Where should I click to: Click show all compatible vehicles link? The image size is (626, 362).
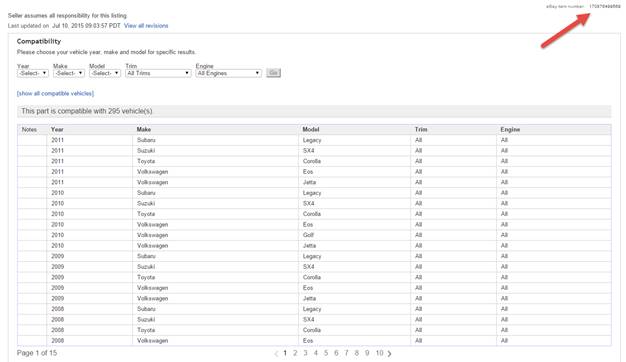[x=55, y=93]
